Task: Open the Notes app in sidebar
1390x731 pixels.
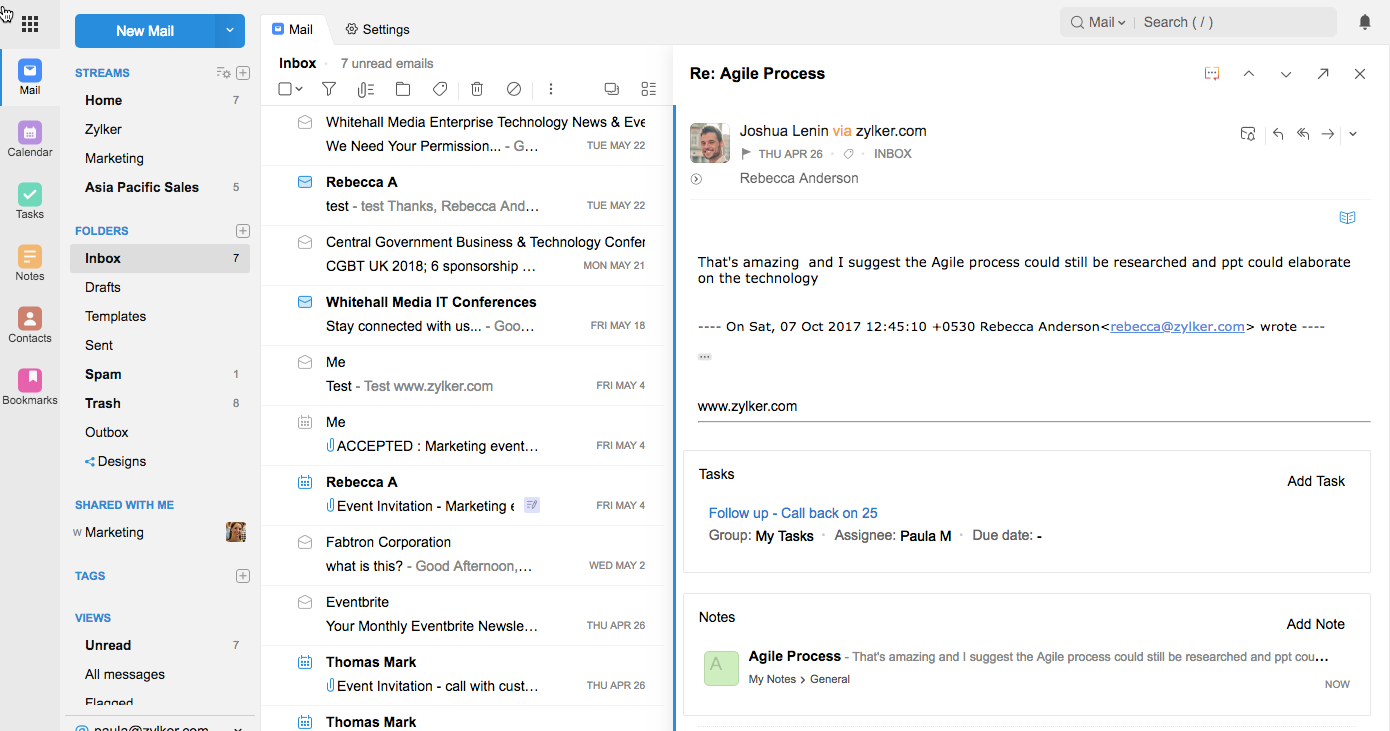Action: pyautogui.click(x=30, y=264)
